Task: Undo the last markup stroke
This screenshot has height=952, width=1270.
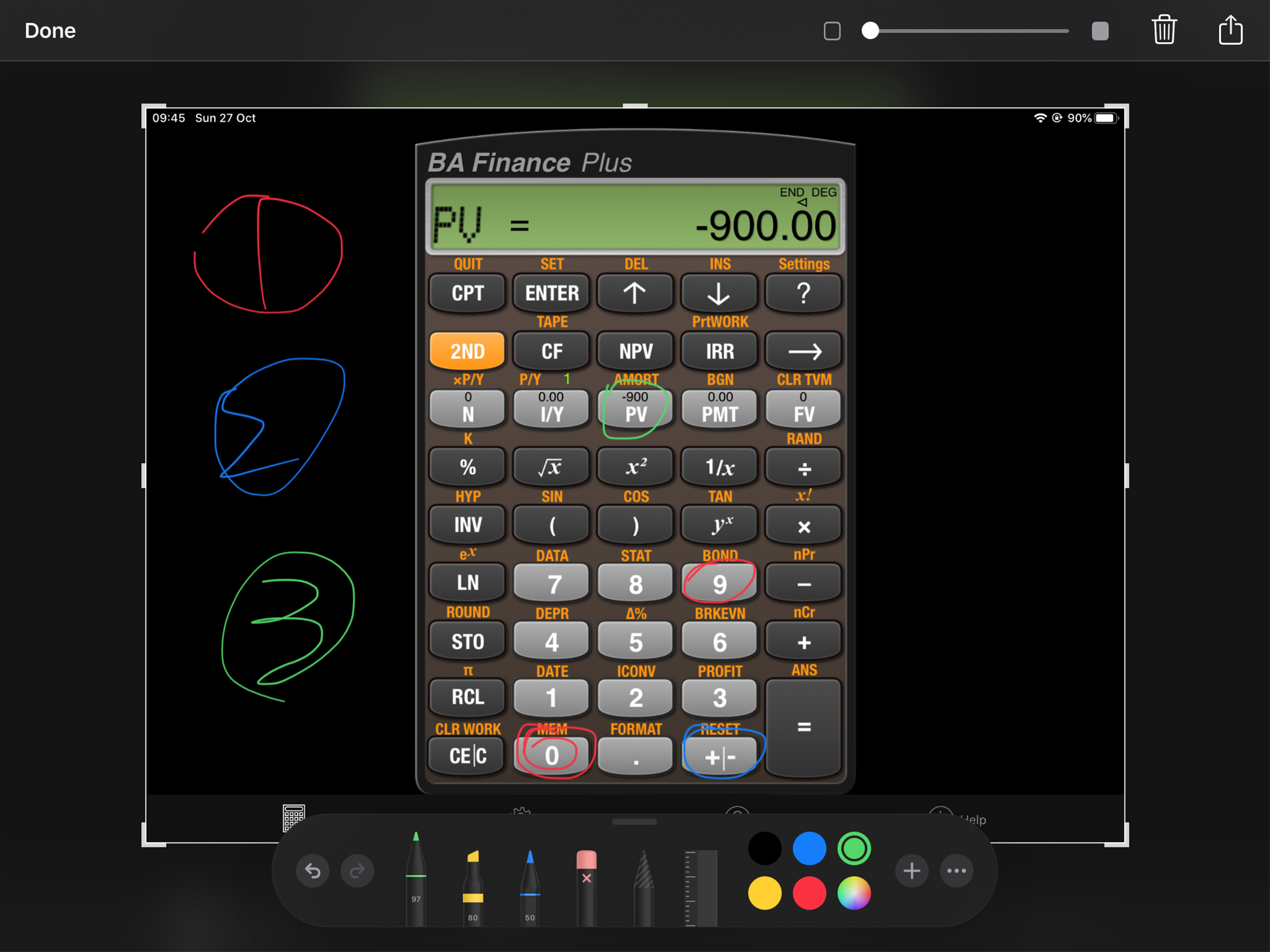Action: pos(313,871)
